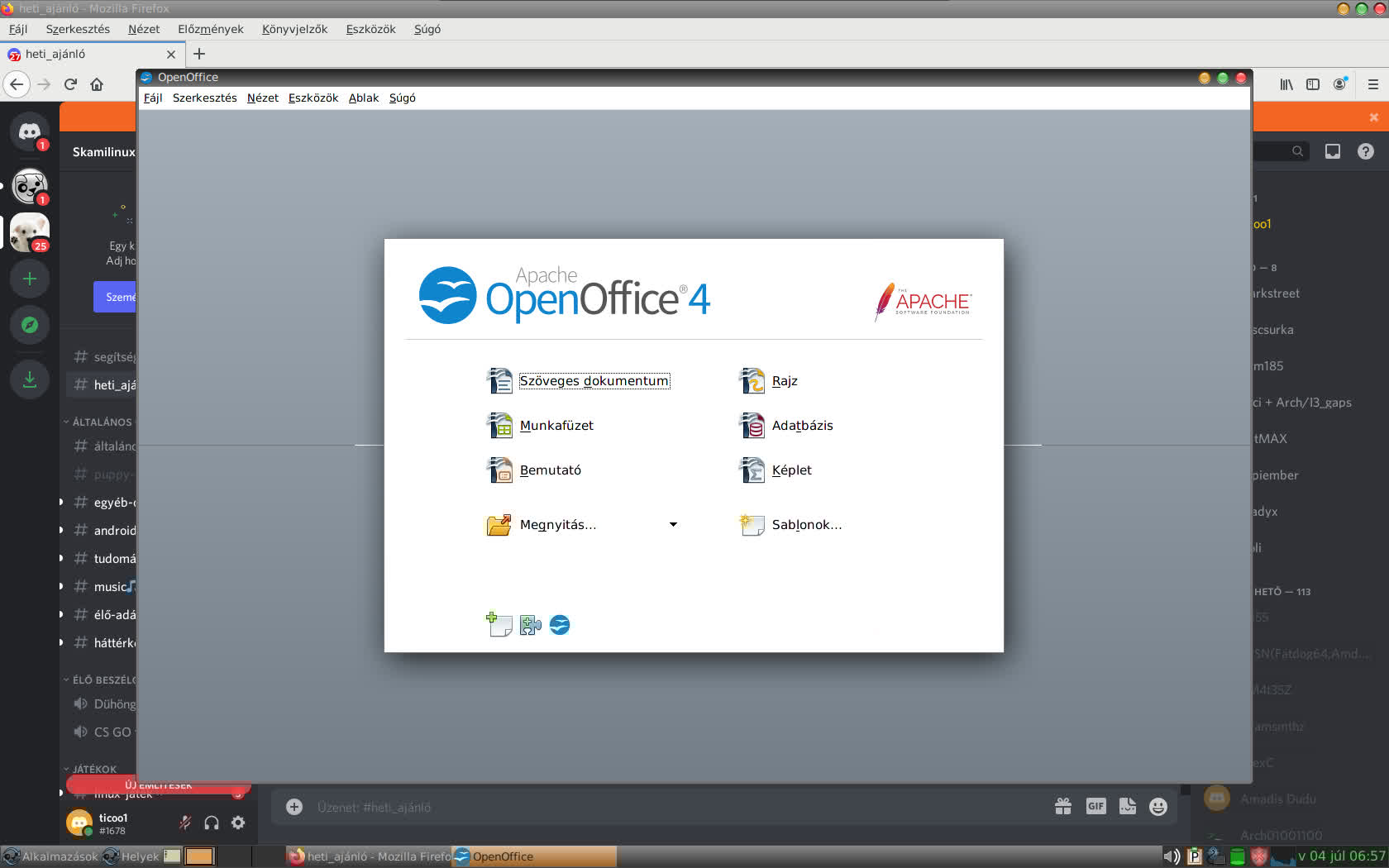
Task: Create a new Munkafüzet spreadsheet
Action: (556, 426)
